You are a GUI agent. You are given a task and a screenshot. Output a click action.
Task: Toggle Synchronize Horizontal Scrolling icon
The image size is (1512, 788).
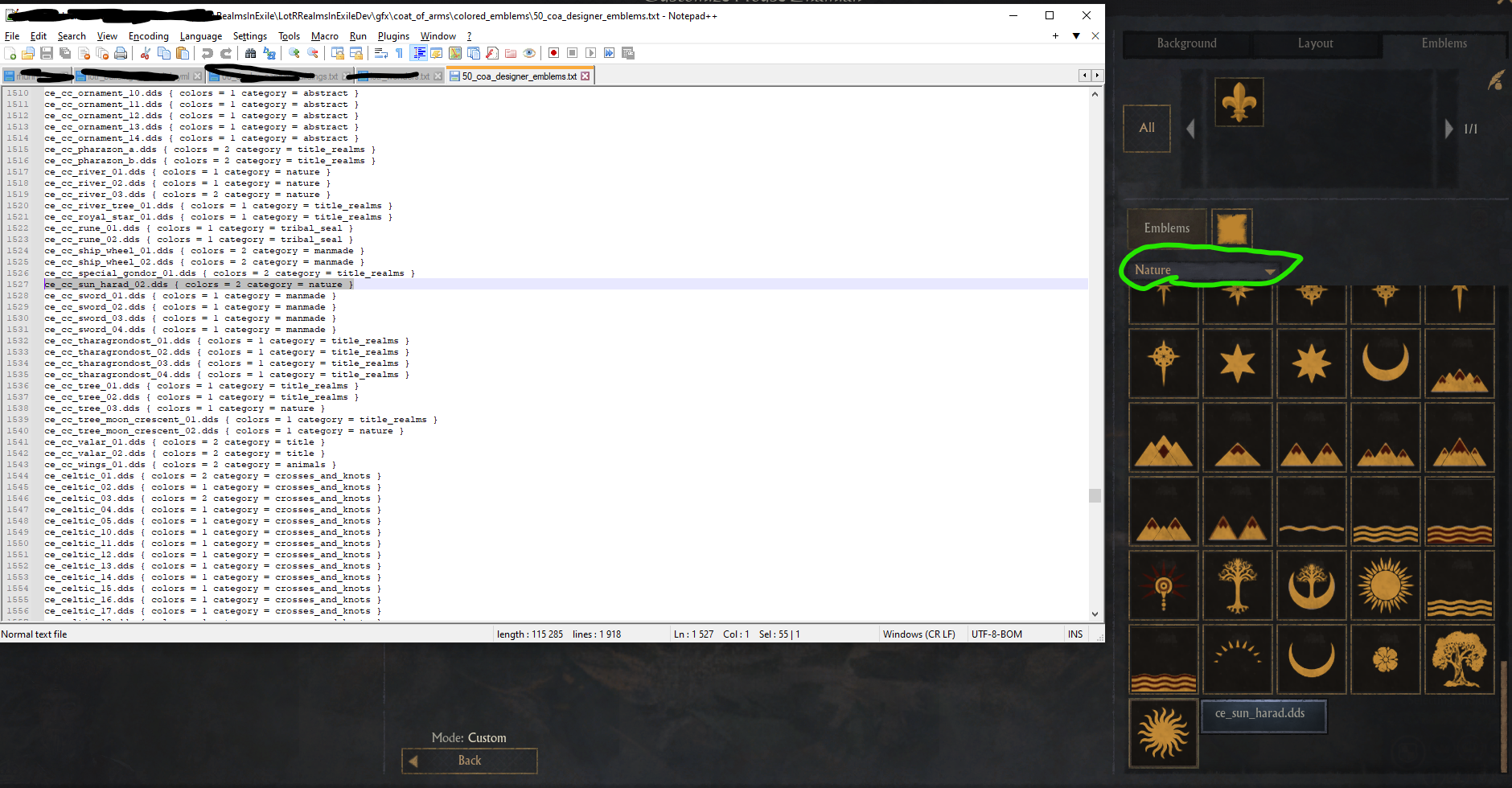(356, 53)
